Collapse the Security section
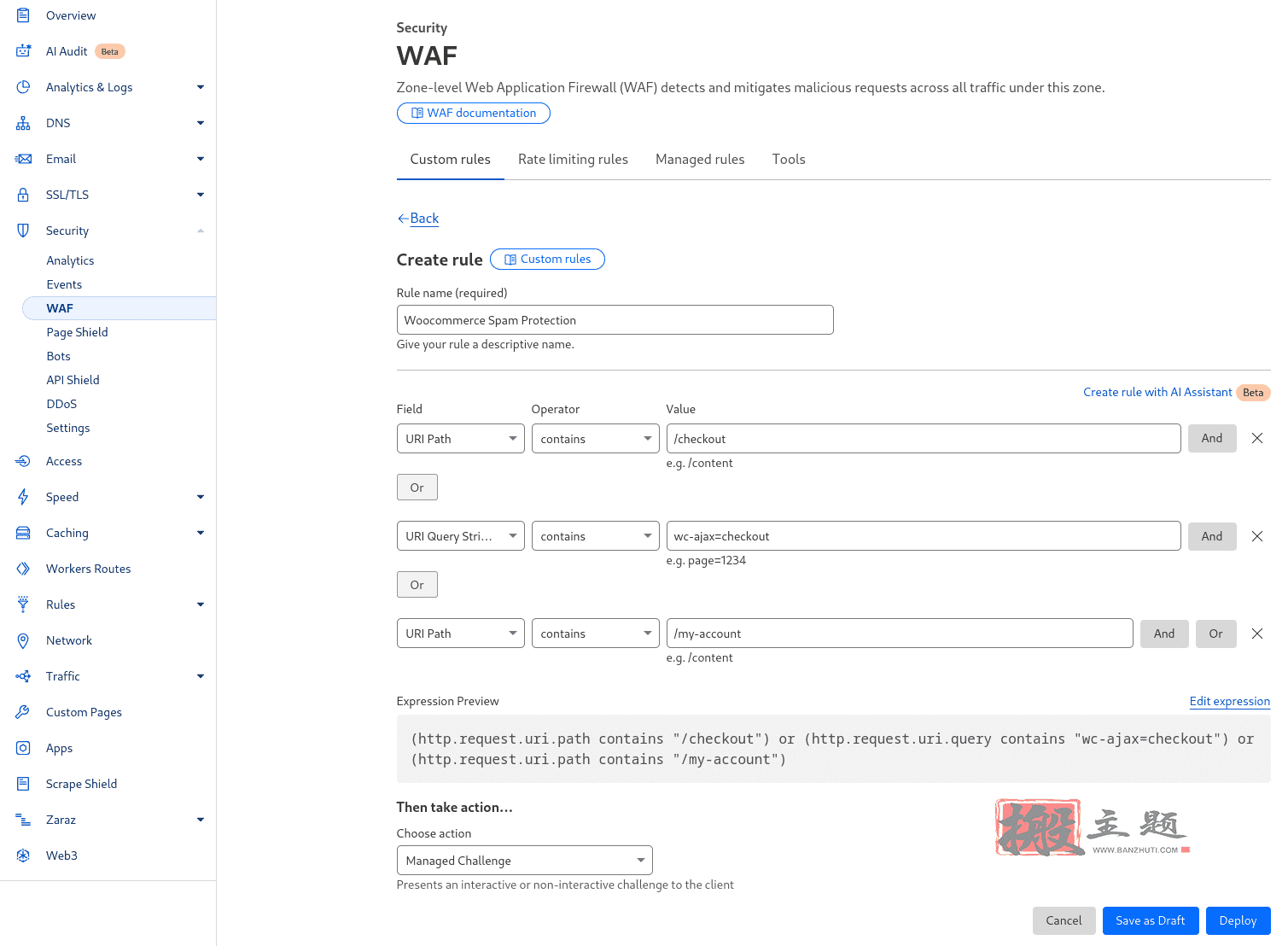This screenshot has height=946, width=1288. pos(201,231)
